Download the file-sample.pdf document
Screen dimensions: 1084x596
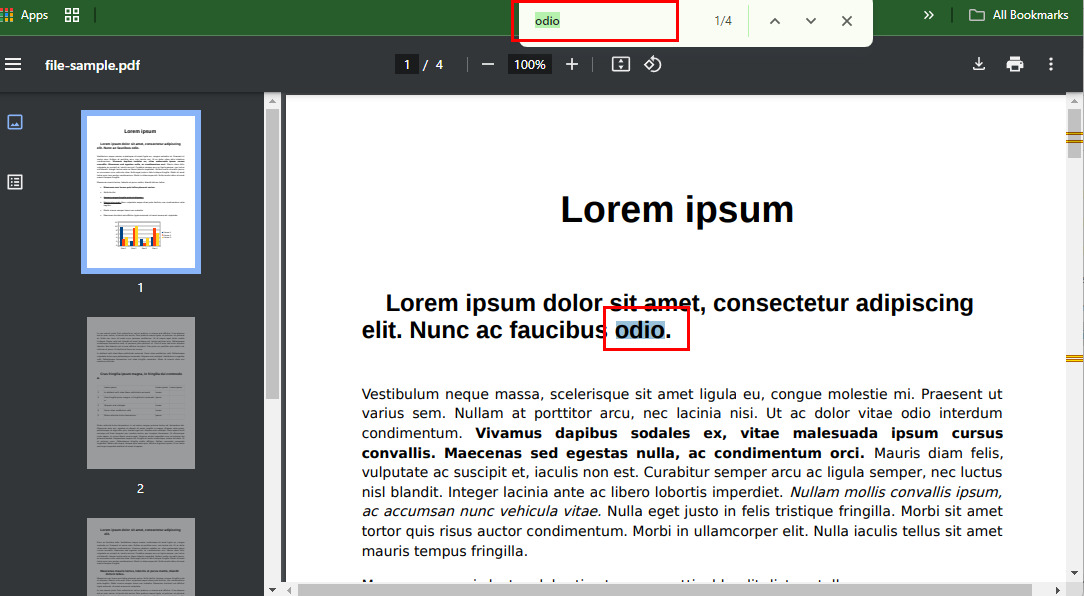[979, 64]
